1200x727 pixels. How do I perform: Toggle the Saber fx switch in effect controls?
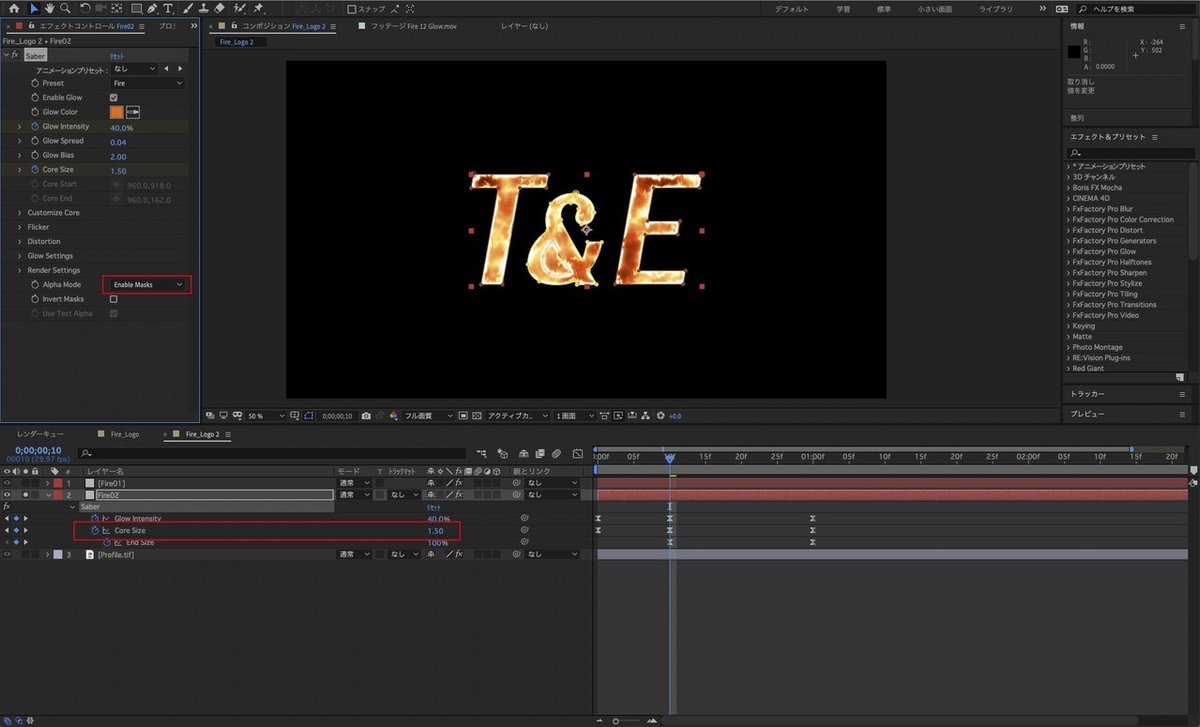click(15, 55)
